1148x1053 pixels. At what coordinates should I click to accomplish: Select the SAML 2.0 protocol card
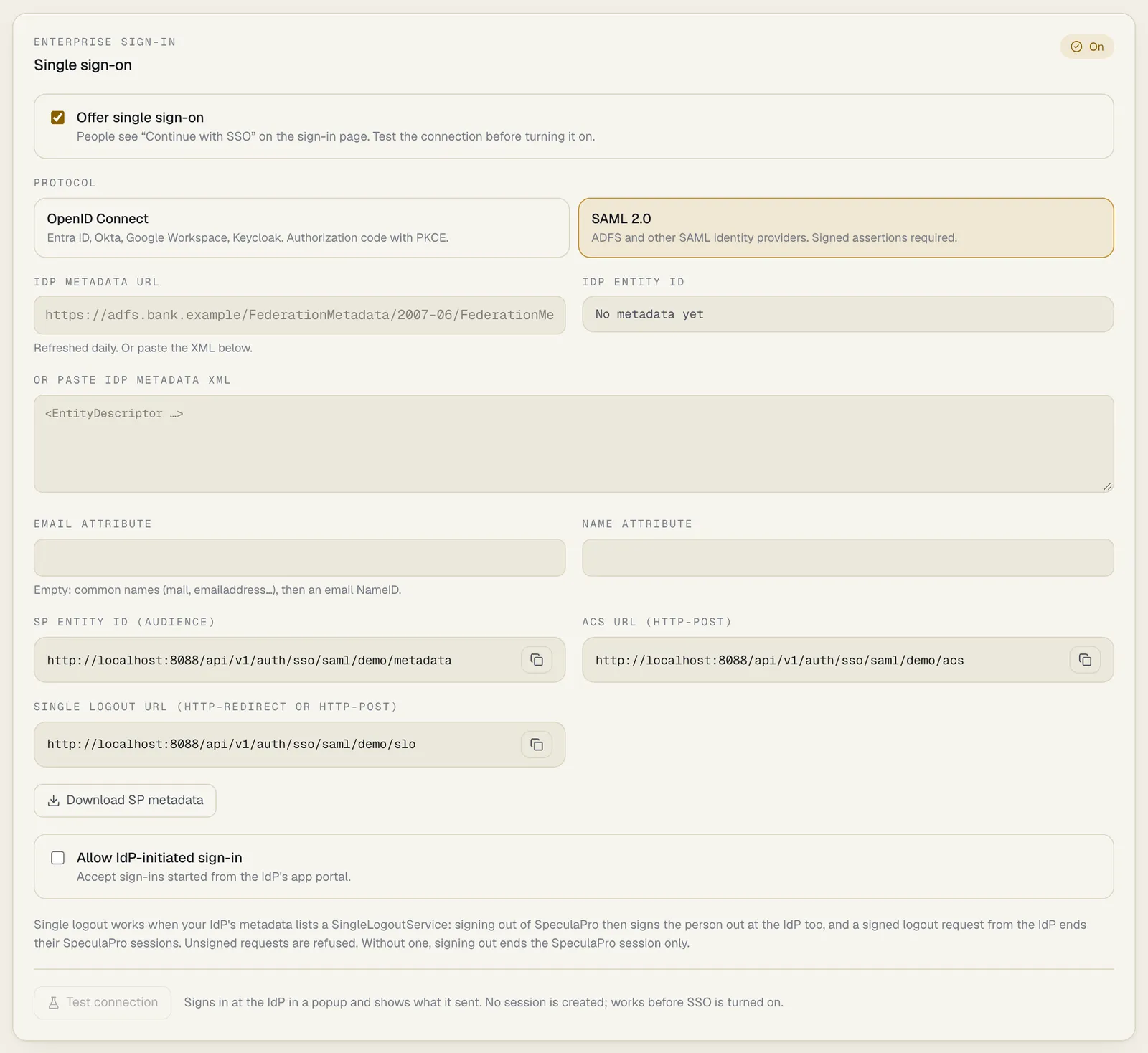846,228
